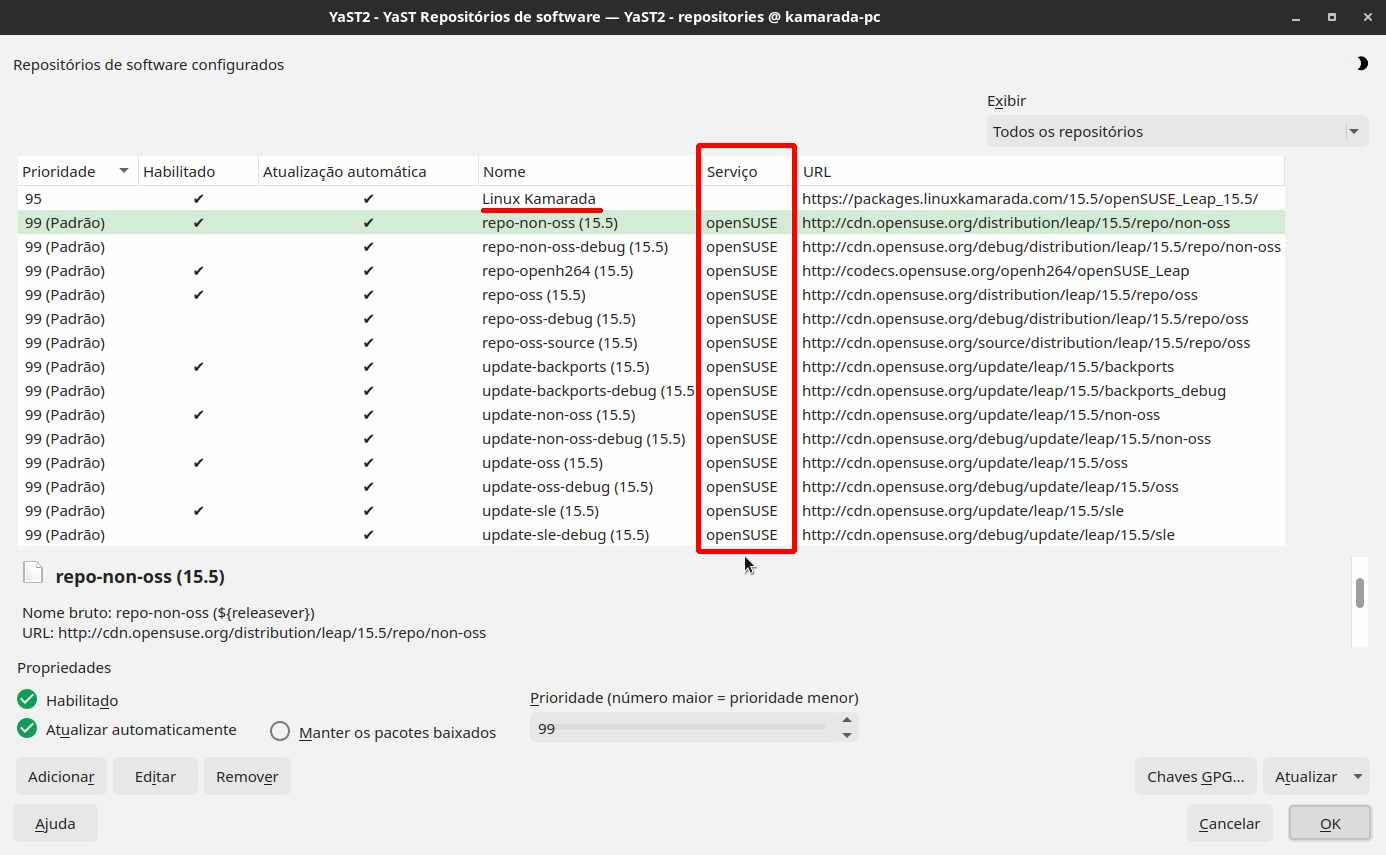1386x855 pixels.
Task: Select the Linux Kamarada repository name
Action: coord(539,199)
